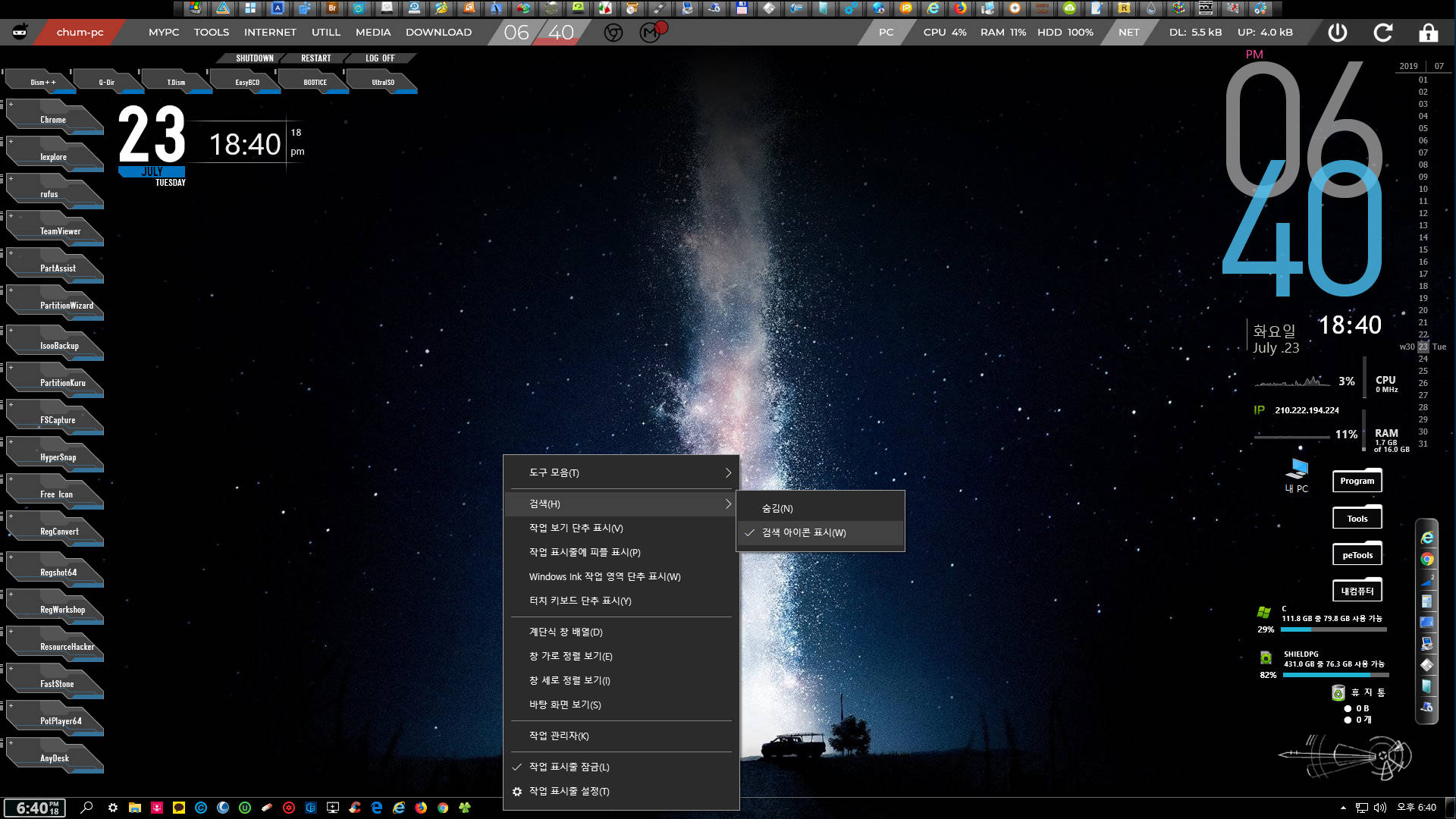The width and height of the screenshot is (1456, 819).
Task: Open File Explorer from the taskbar
Action: click(135, 808)
